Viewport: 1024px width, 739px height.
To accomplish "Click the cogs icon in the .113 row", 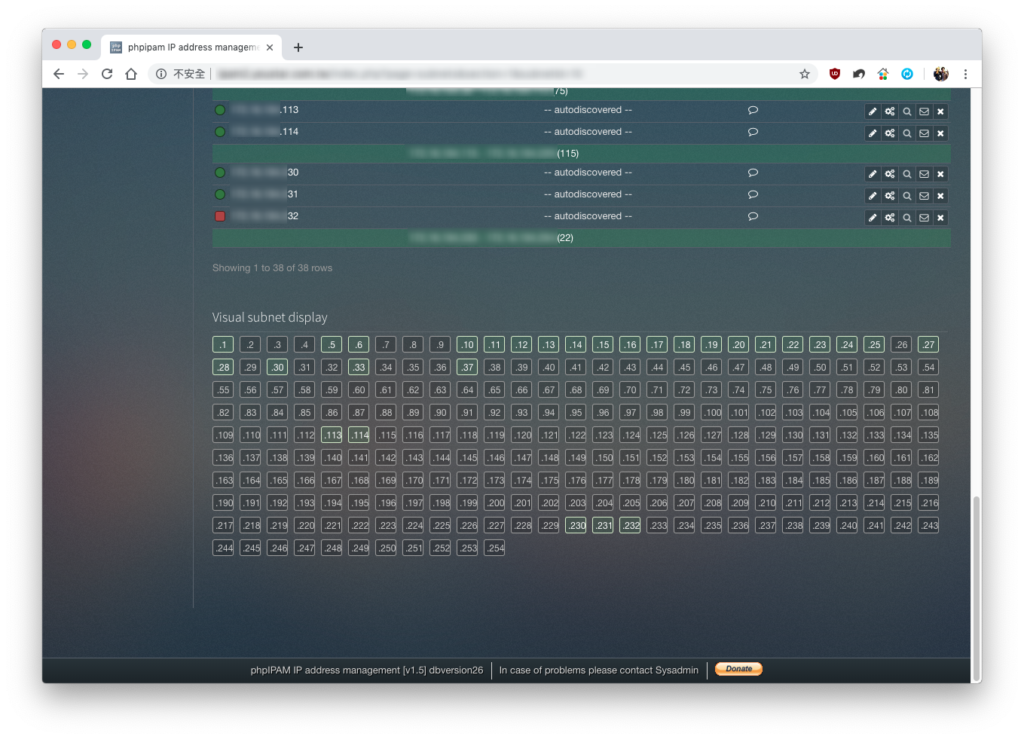I will [x=889, y=111].
